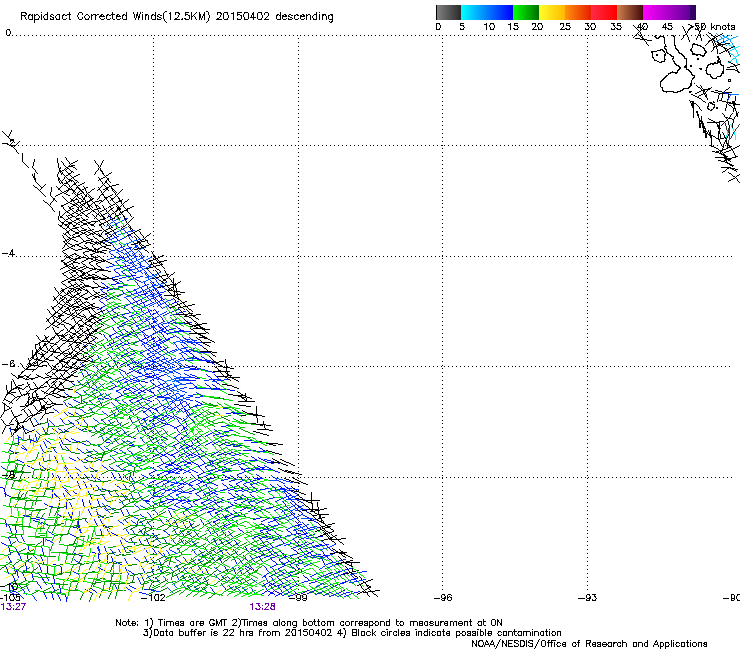Click the cyan-blue 5-15 knots color segment

[x=487, y=12]
